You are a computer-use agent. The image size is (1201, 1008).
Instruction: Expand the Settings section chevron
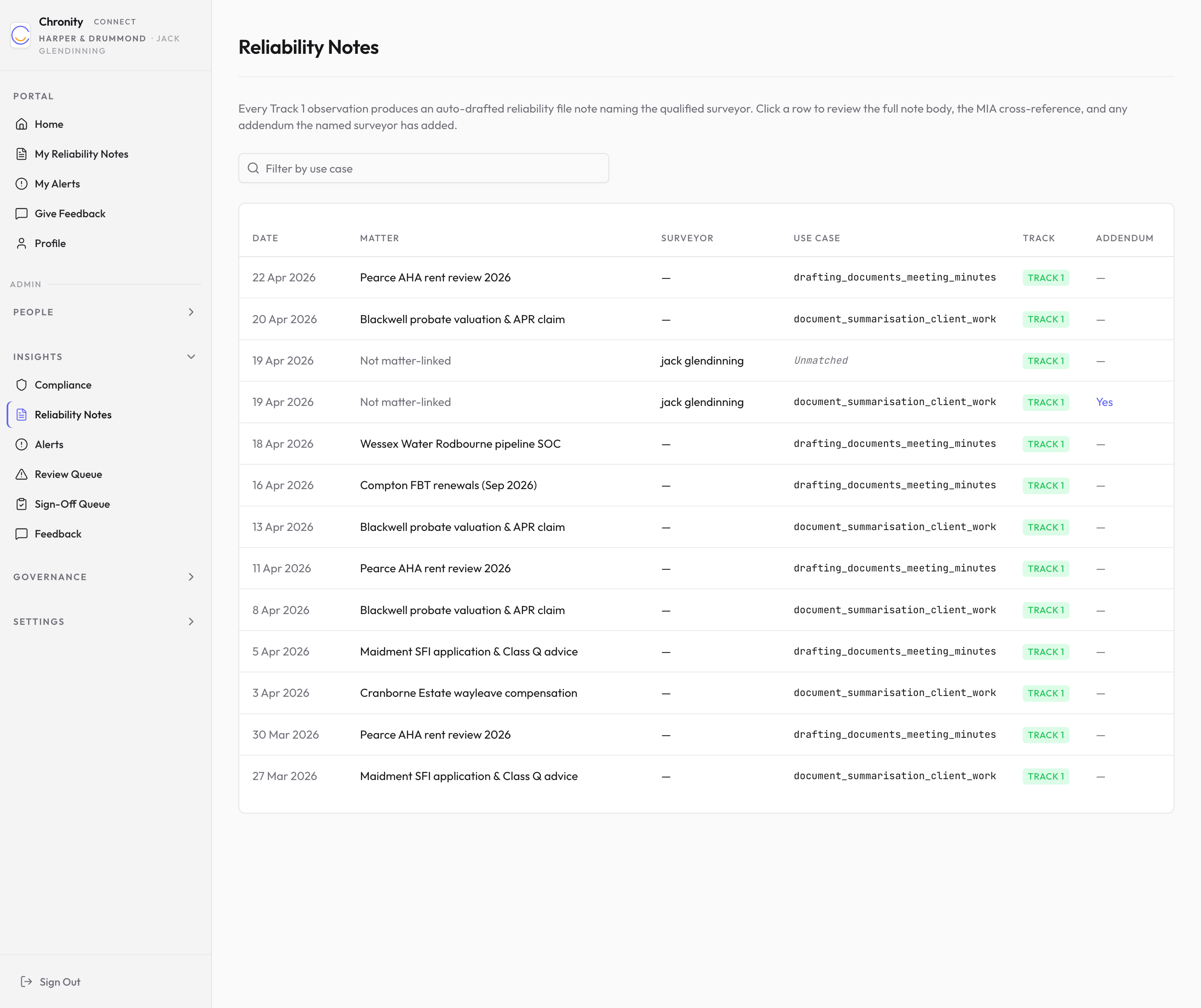pos(191,622)
